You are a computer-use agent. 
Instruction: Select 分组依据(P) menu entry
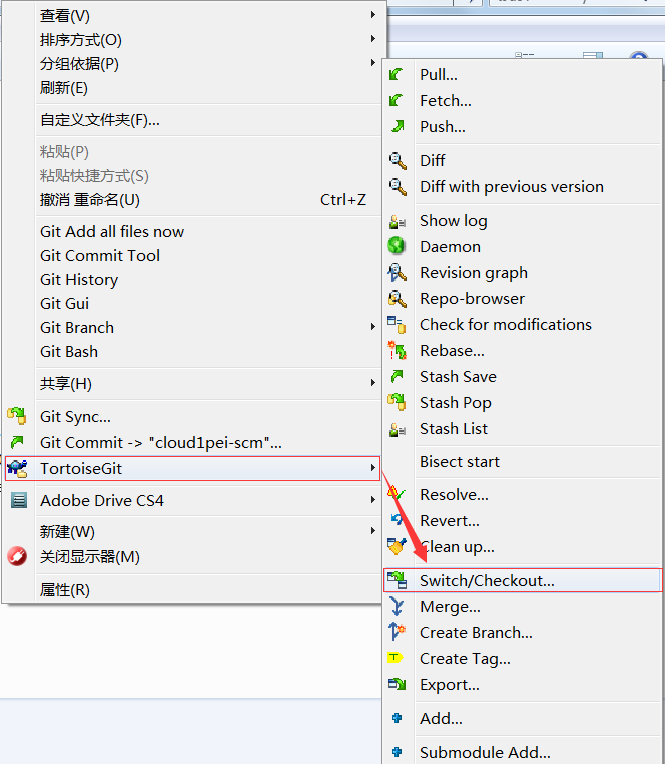pyautogui.click(x=193, y=63)
